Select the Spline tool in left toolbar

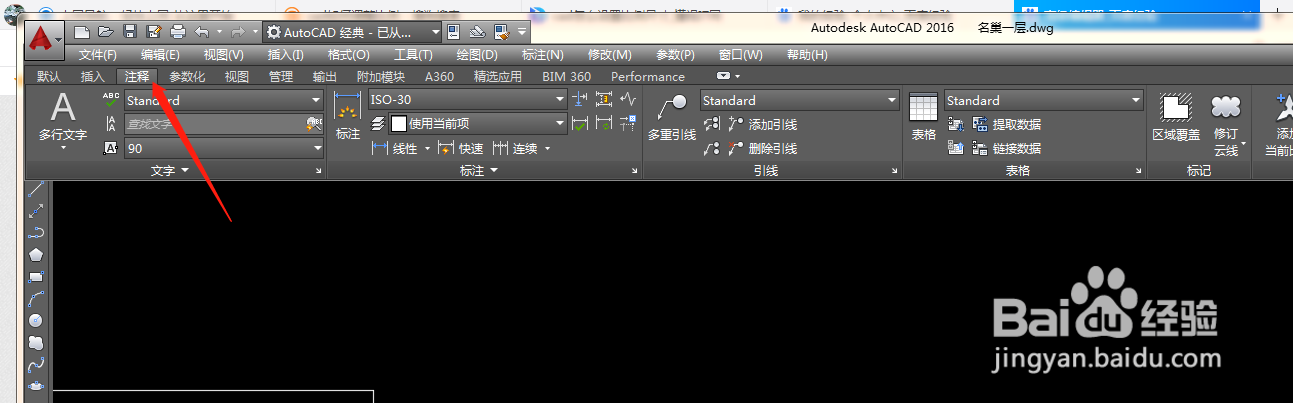coord(36,365)
